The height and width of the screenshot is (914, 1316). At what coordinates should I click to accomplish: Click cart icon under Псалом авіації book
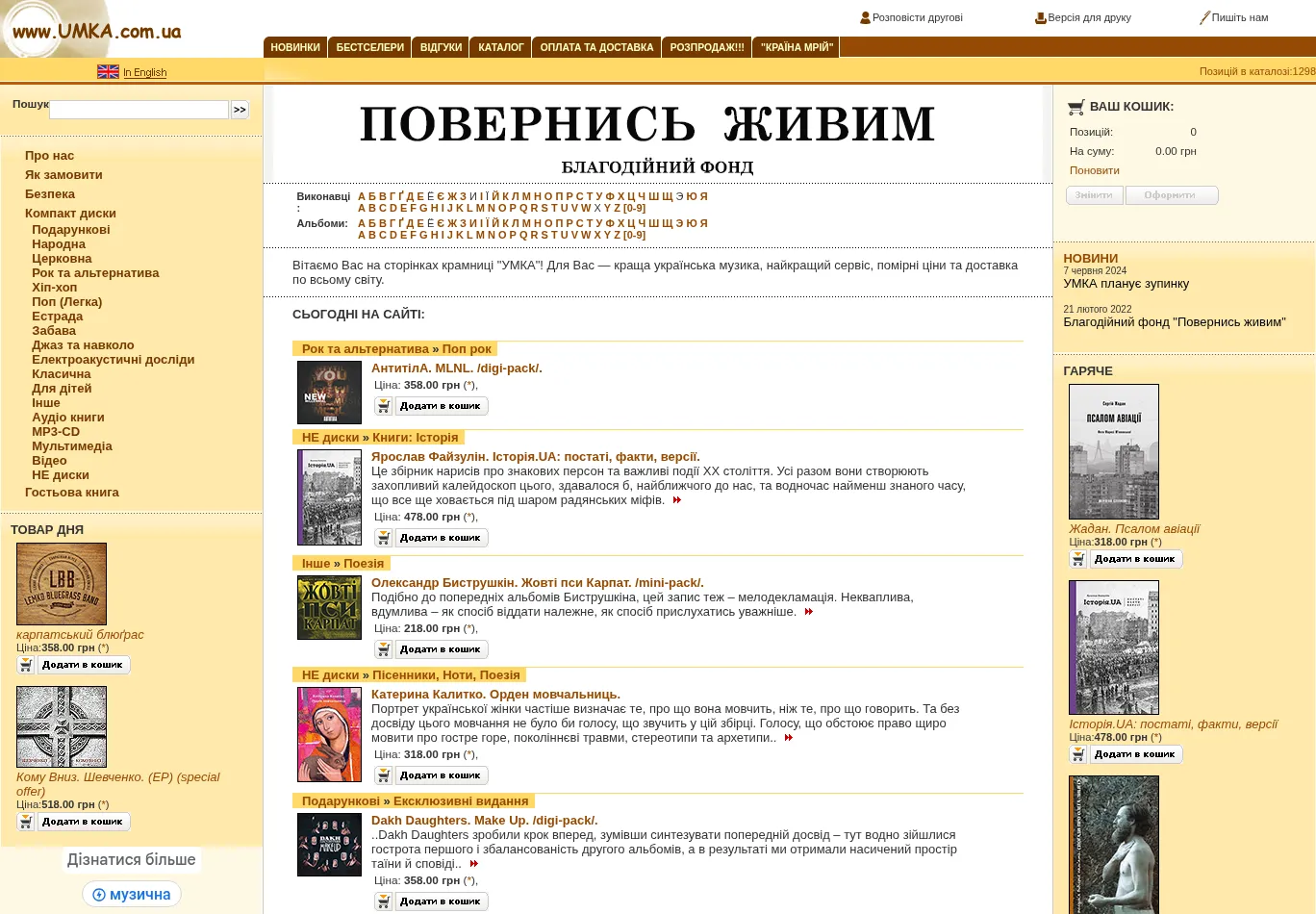(1078, 559)
